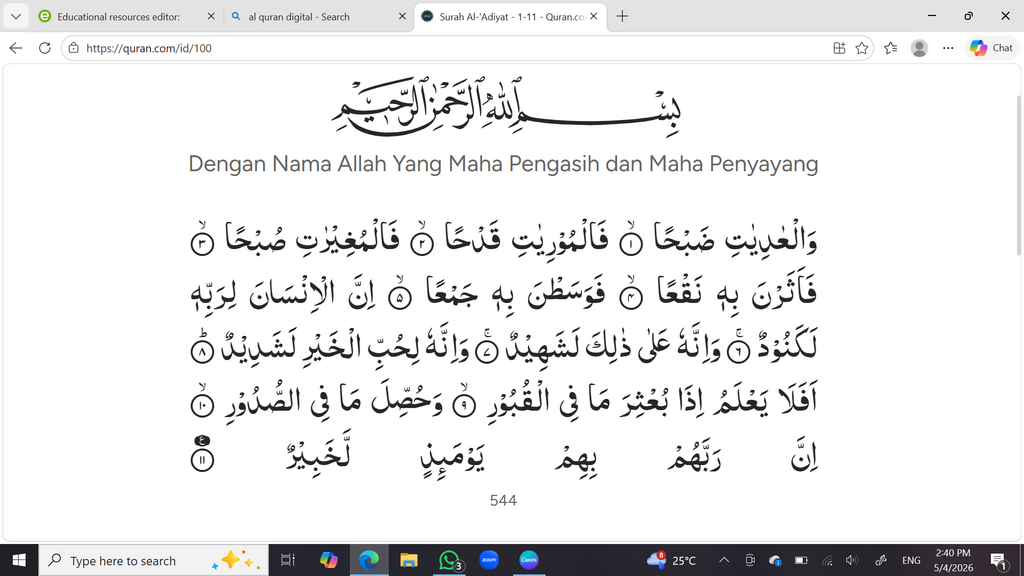Toggle the volume icon in system tray
The image size is (1024, 576).
pyautogui.click(x=851, y=560)
